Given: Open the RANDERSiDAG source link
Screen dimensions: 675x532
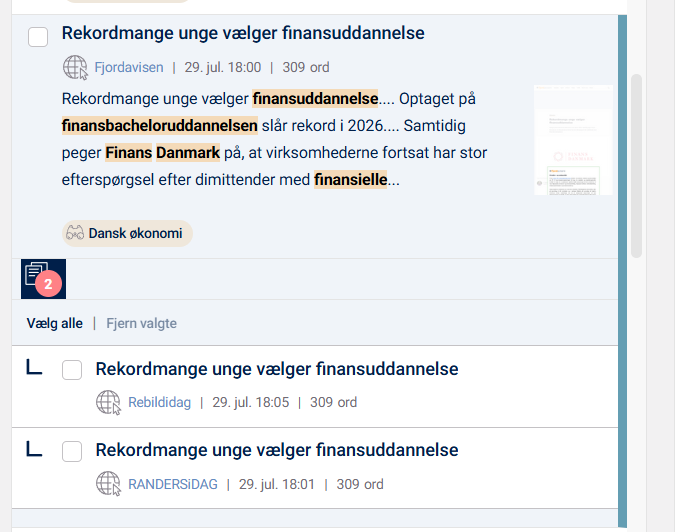Looking at the screenshot, I should pyautogui.click(x=173, y=484).
